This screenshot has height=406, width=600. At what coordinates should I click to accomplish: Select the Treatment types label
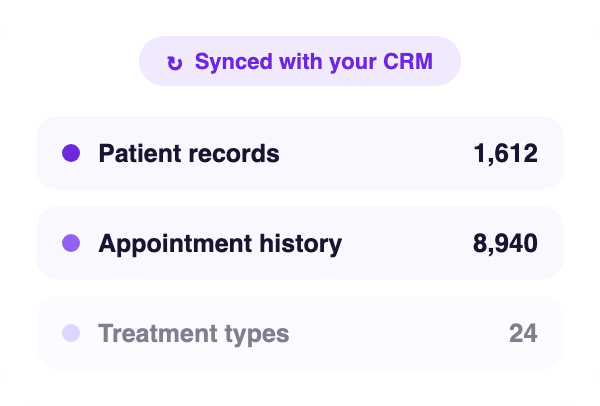pos(194,334)
